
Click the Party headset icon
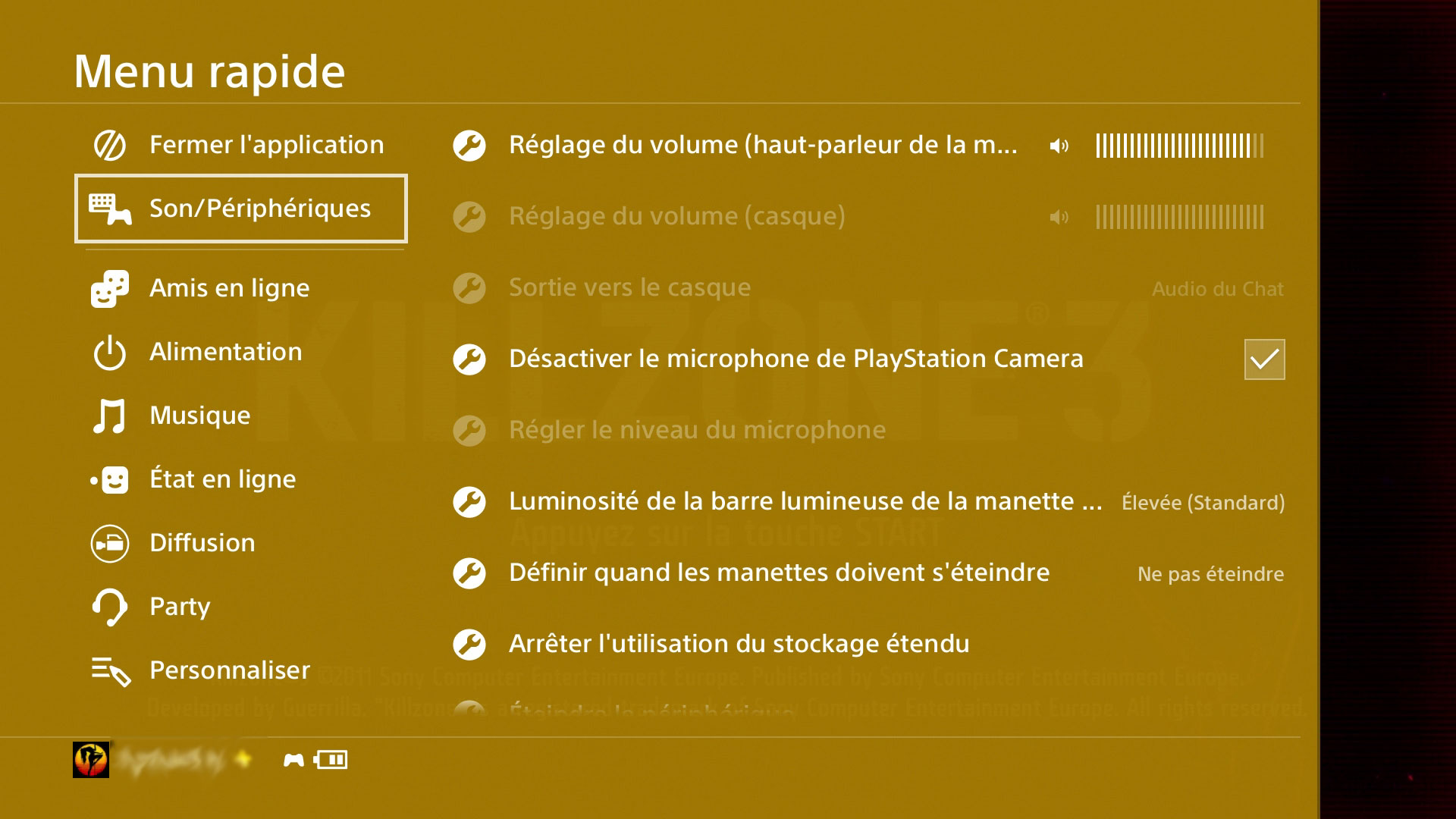point(108,606)
